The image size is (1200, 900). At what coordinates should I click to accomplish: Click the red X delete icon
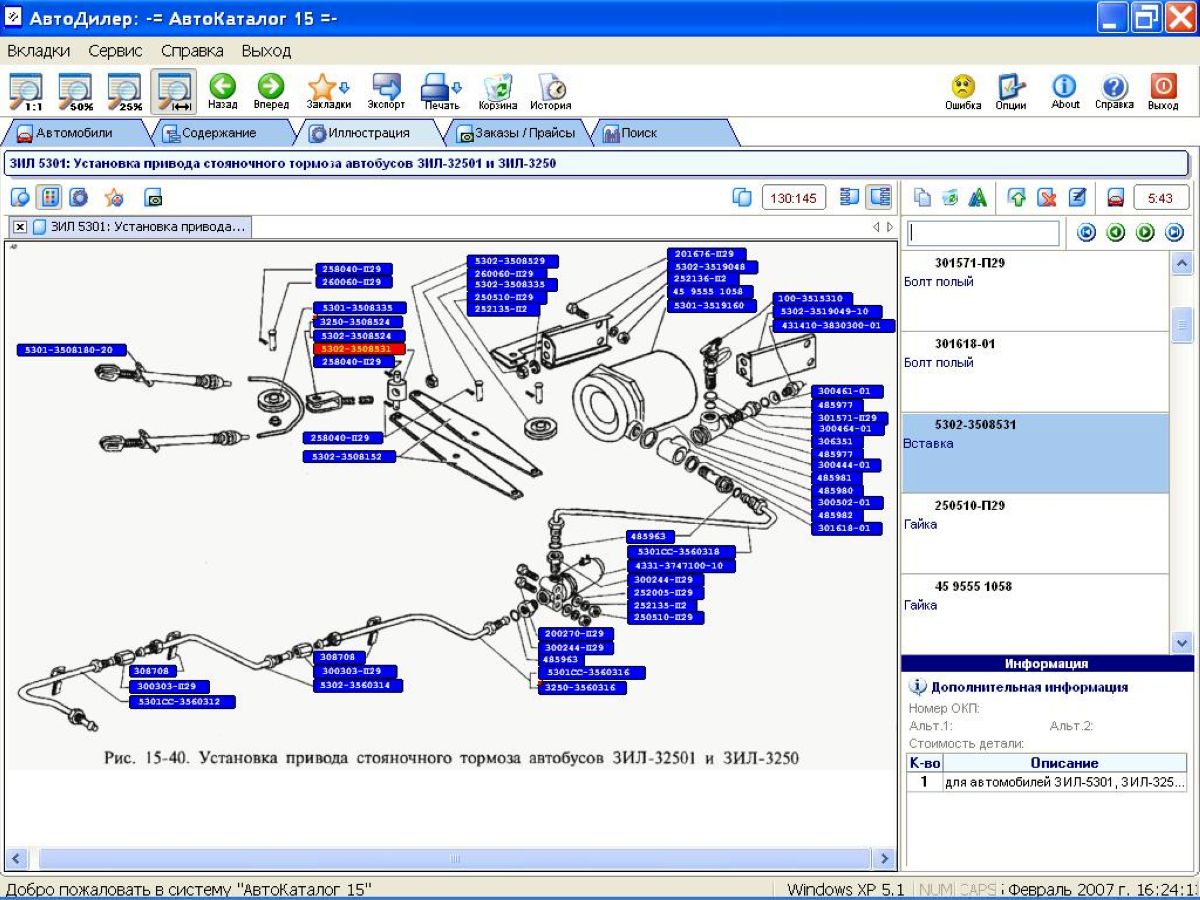pyautogui.click(x=1047, y=198)
